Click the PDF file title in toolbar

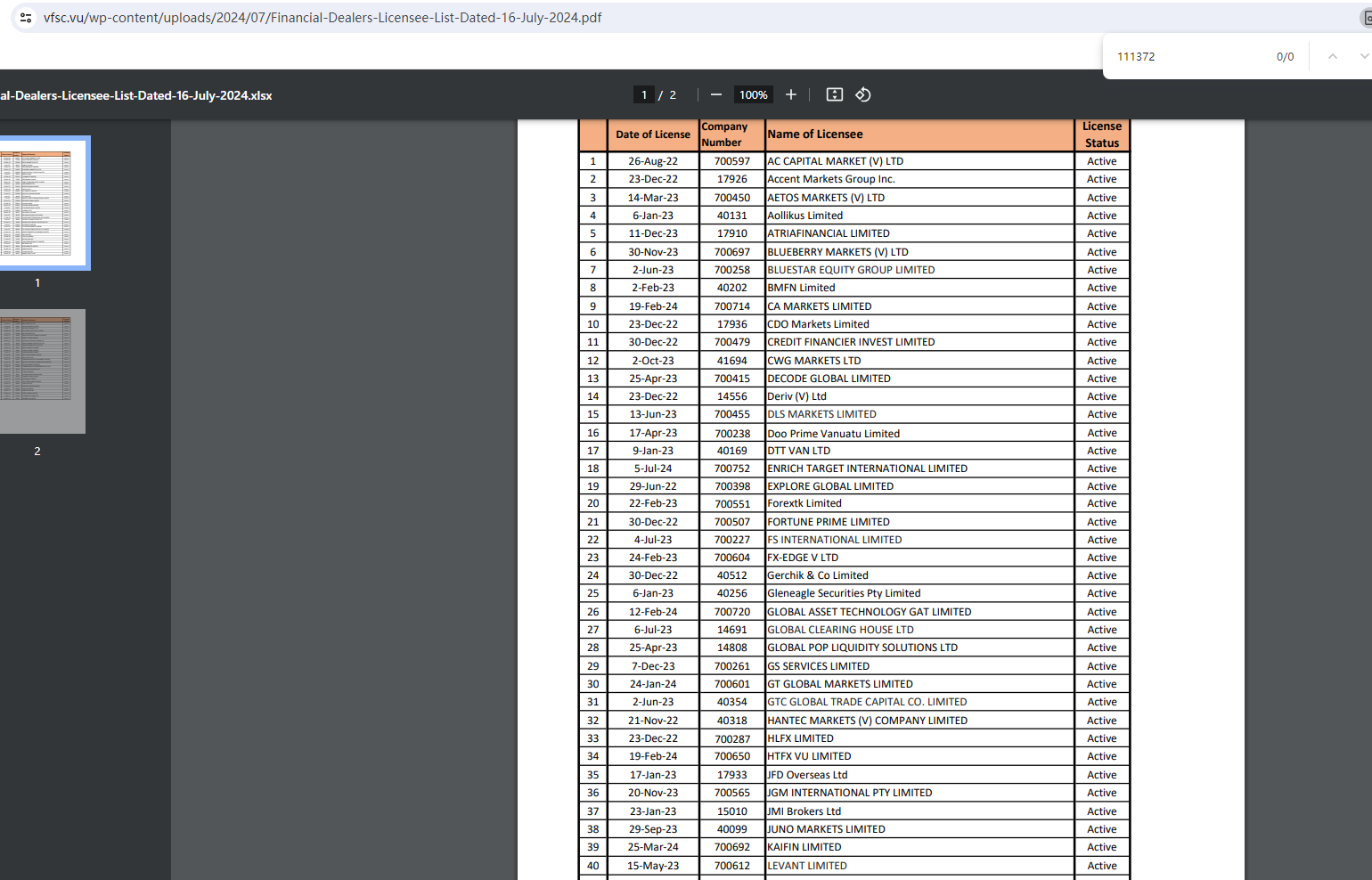[135, 95]
